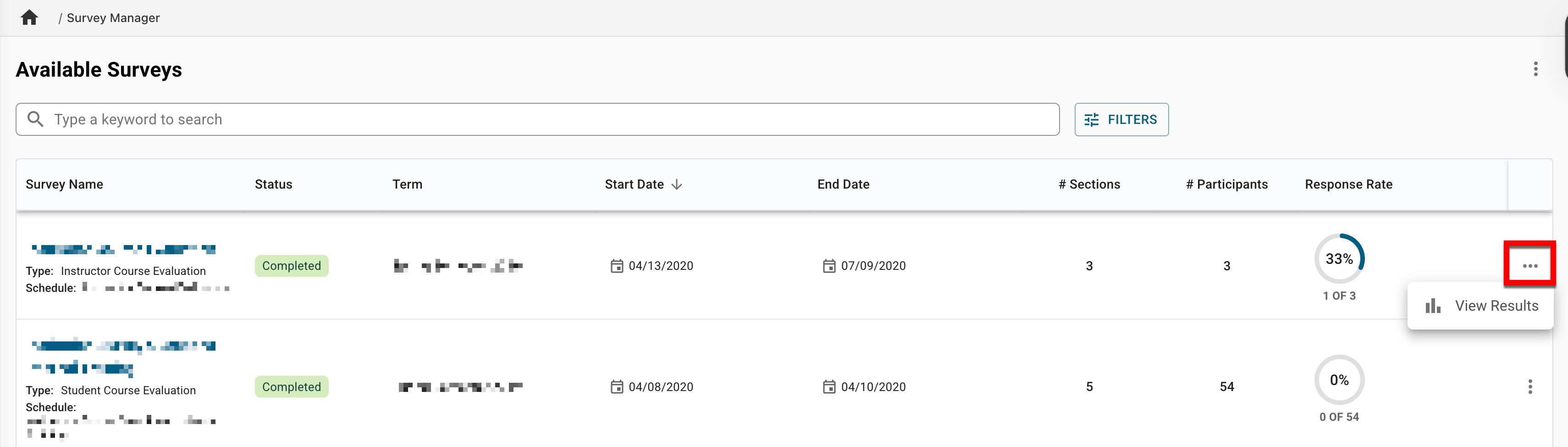Click the Home icon in breadcrumb
The width and height of the screenshot is (1568, 447).
coord(29,17)
